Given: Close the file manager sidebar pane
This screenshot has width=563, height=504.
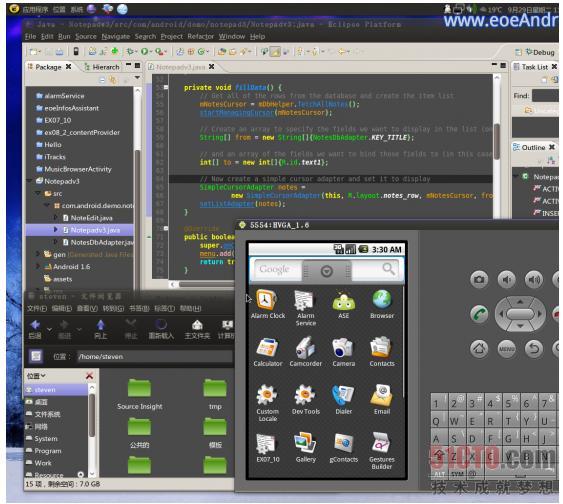Looking at the screenshot, I should click(x=89, y=376).
